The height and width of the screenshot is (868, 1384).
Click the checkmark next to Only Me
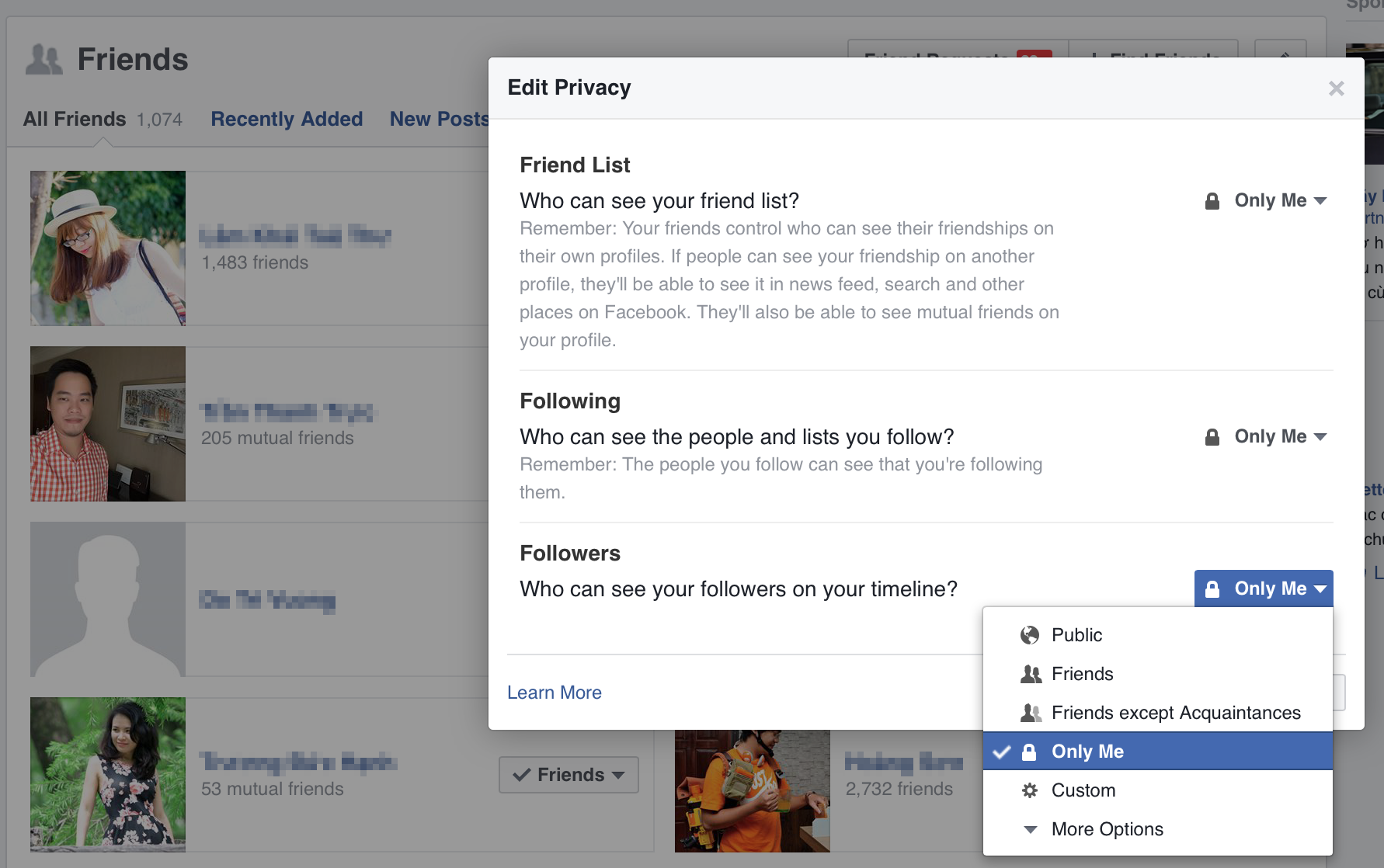[1002, 751]
